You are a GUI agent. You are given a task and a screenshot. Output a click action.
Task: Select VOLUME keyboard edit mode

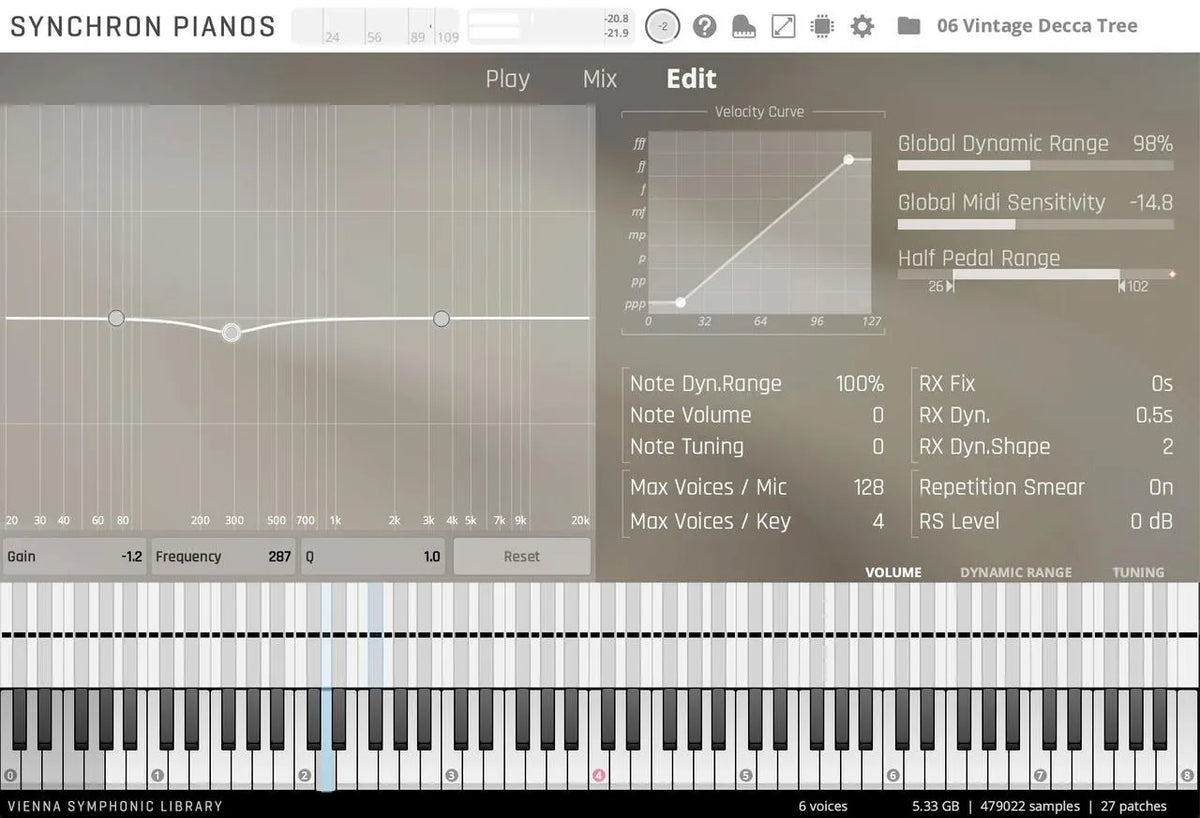point(893,572)
